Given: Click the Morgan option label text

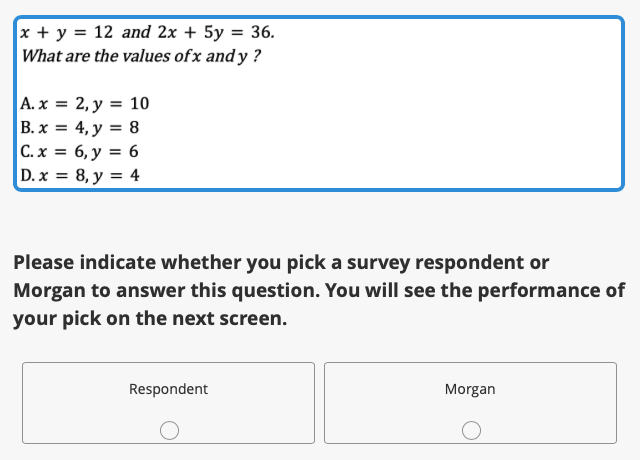Looking at the screenshot, I should coord(470,389).
